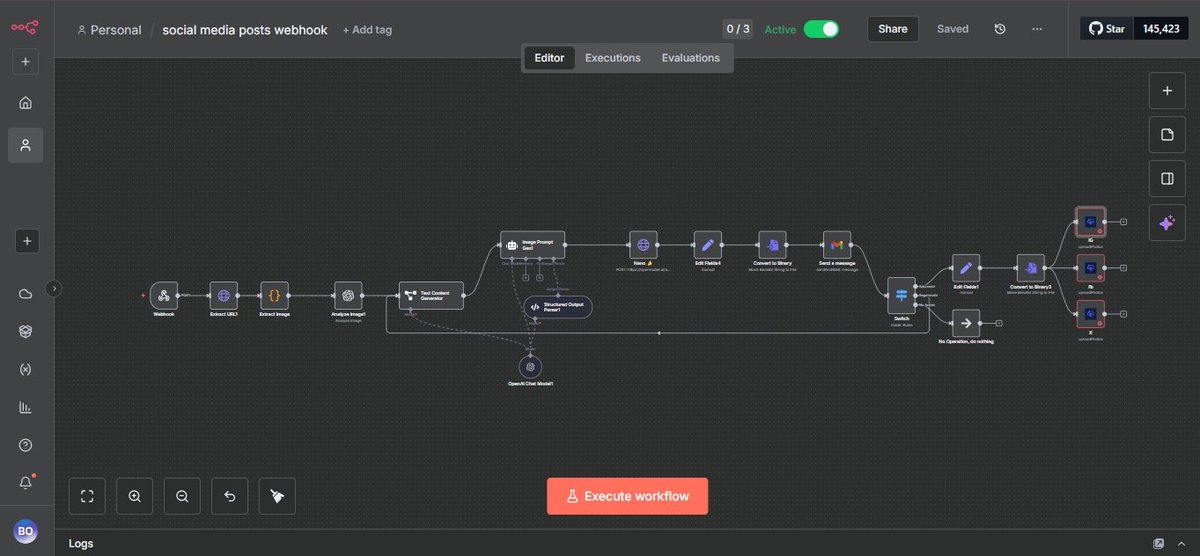
Task: Click the zoom in magnifier icon
Action: 134,496
